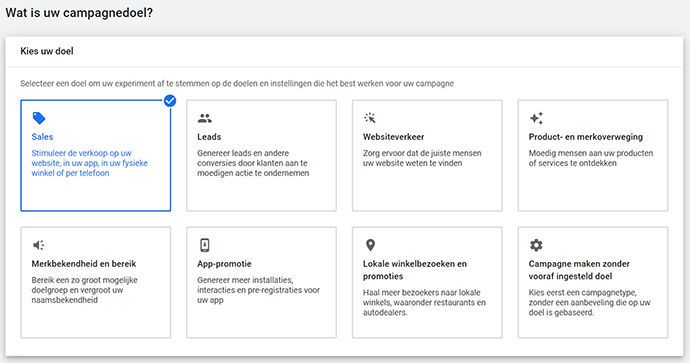Click description 'Moedig mensen aan uw producten'
The width and height of the screenshot is (690, 363).
(591, 158)
